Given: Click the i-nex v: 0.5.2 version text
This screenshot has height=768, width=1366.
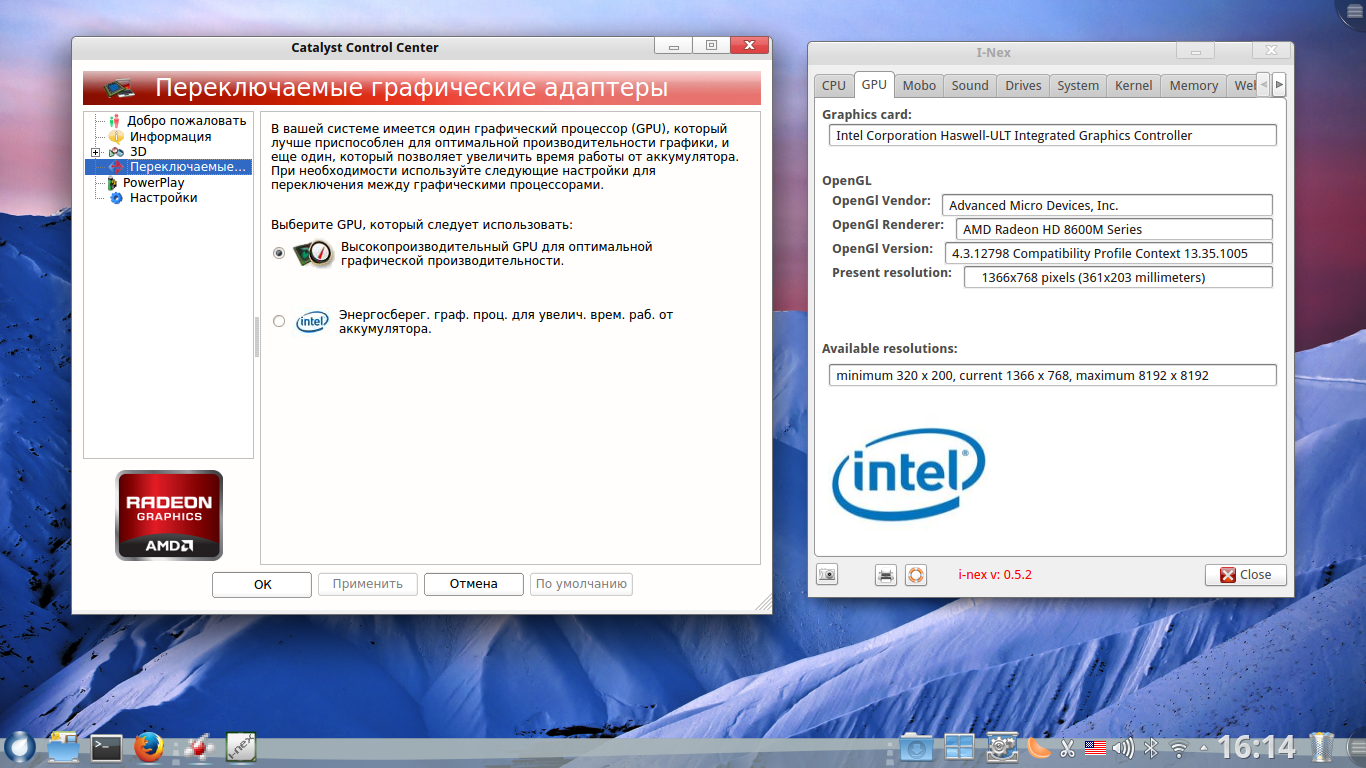Looking at the screenshot, I should pos(995,575).
